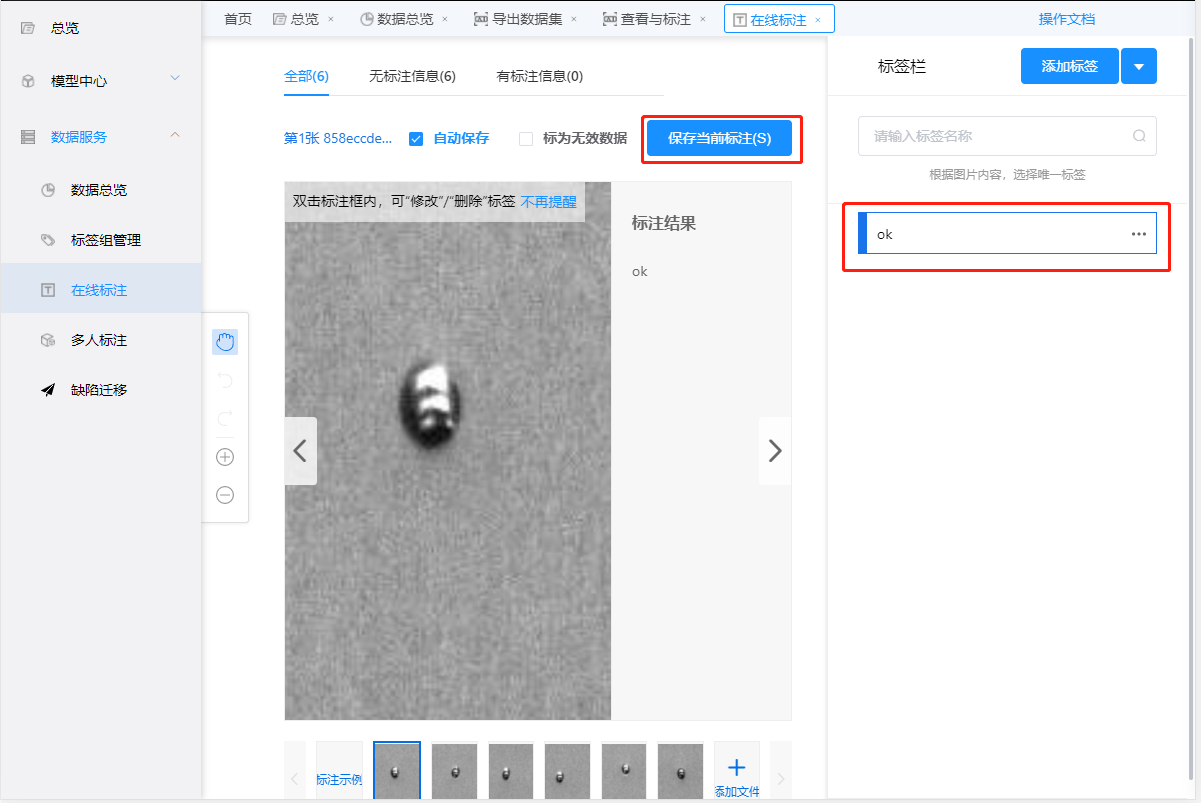
Task: Click the 添加标签 button
Action: [x=1070, y=66]
